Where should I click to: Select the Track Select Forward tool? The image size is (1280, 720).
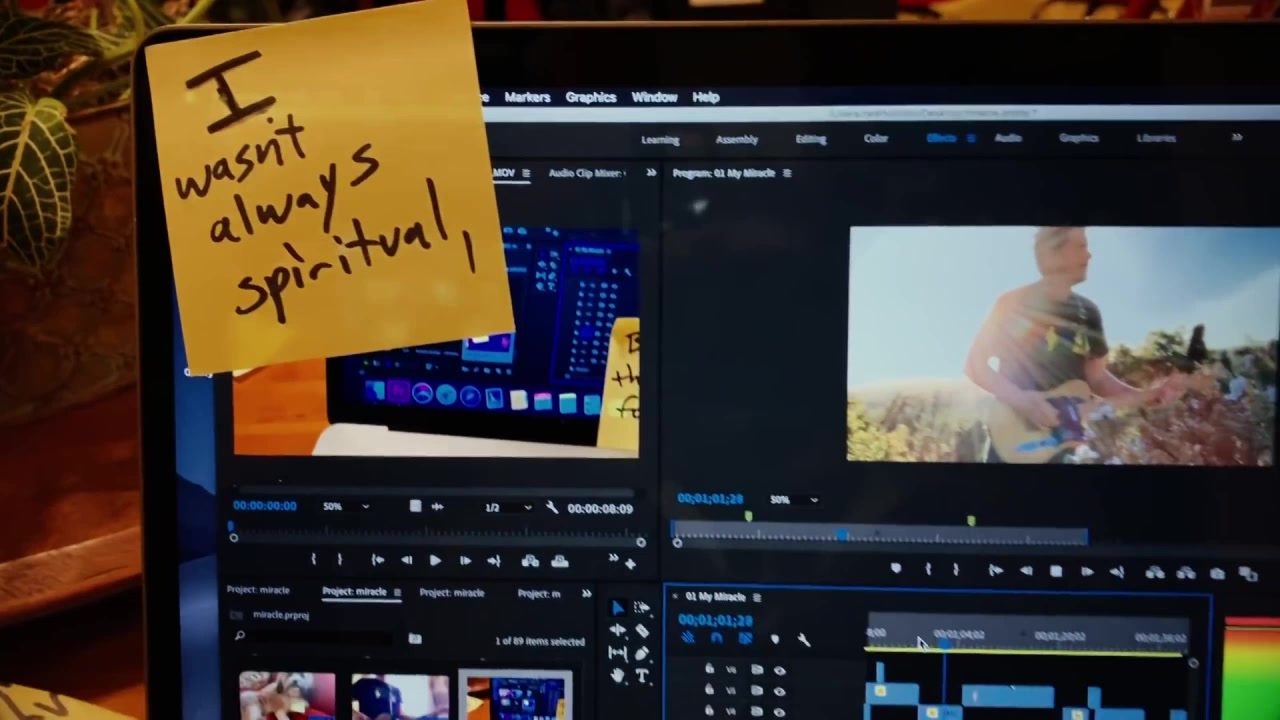click(x=641, y=608)
